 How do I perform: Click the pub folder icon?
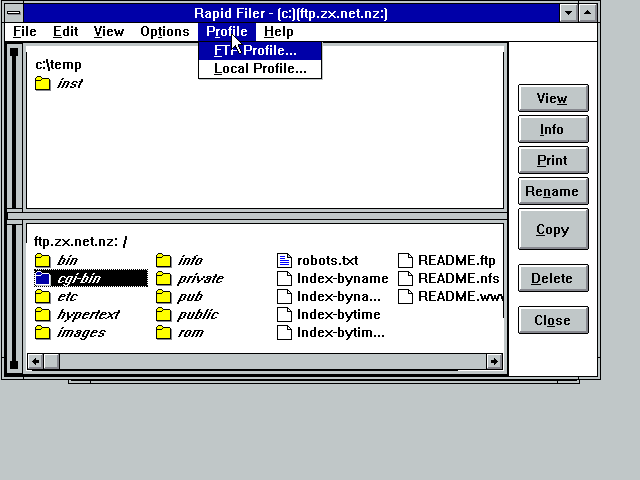163,296
